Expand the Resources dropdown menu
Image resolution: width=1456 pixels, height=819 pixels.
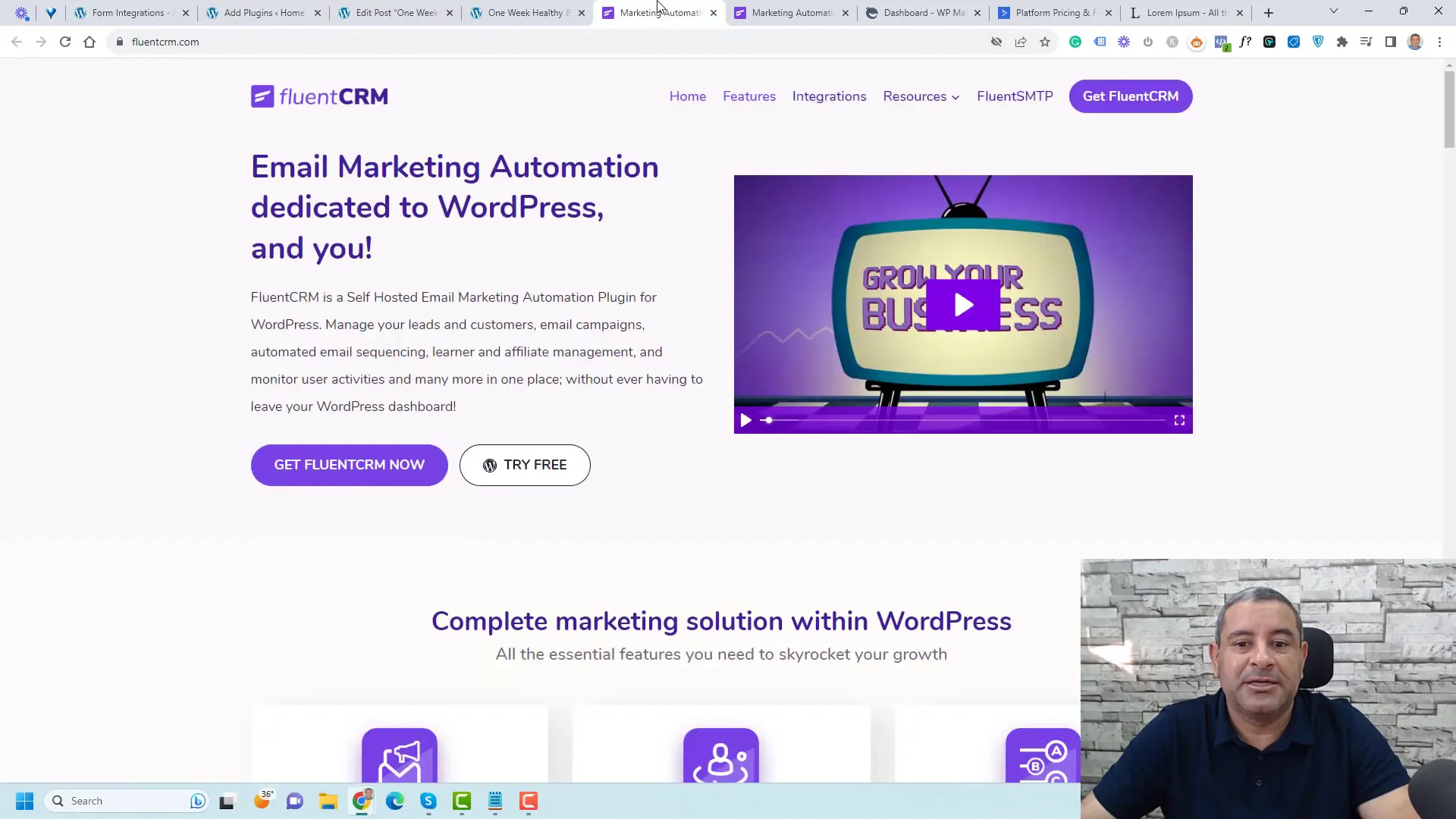pyautogui.click(x=921, y=96)
